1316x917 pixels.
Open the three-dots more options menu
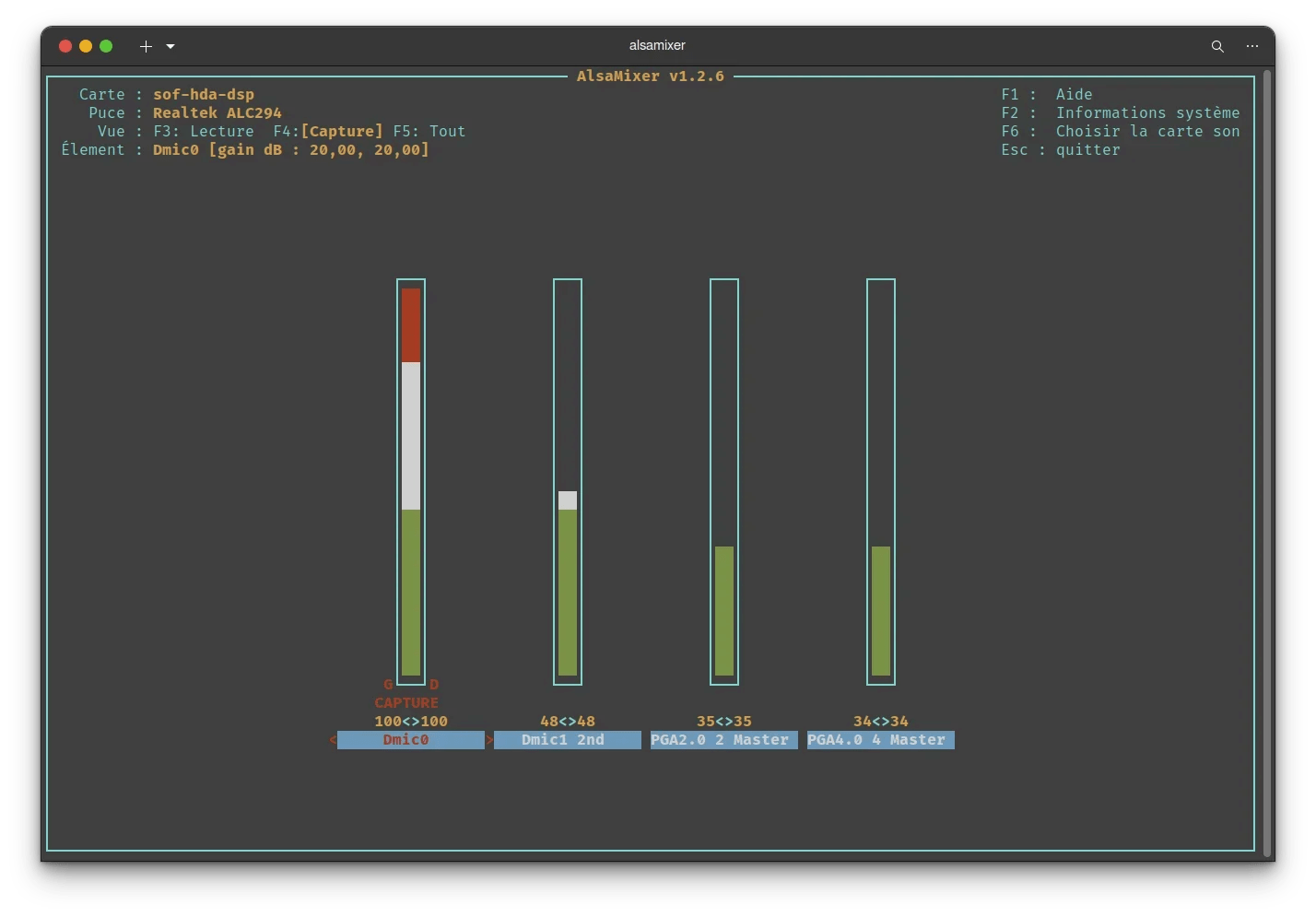point(1251,46)
